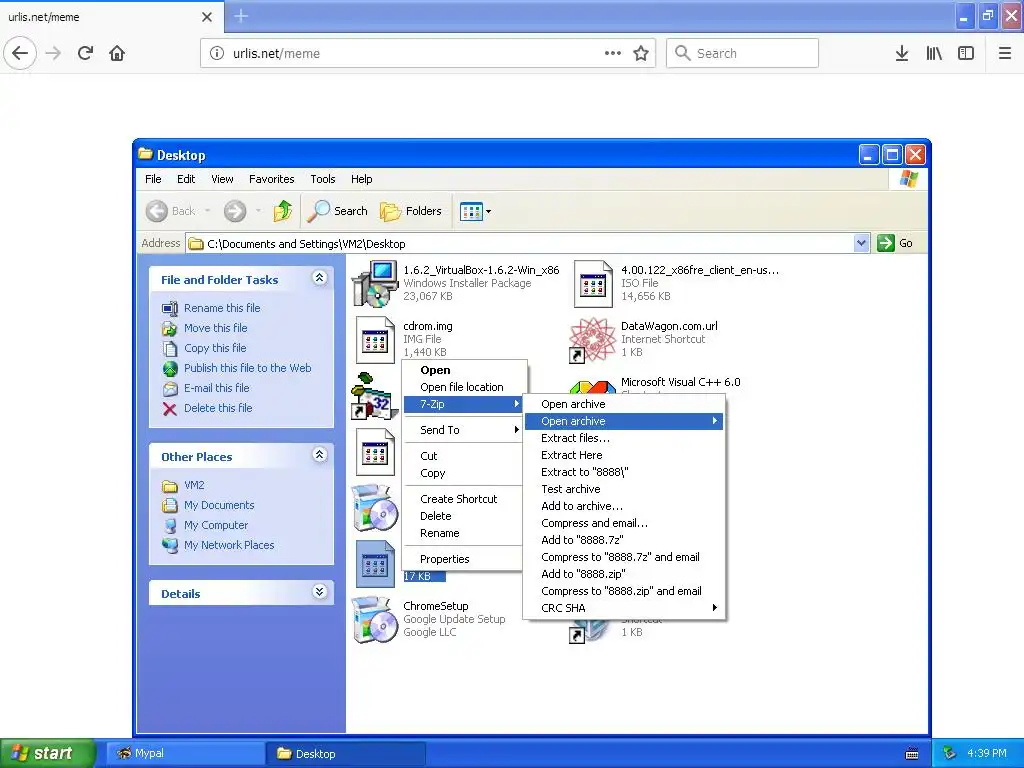
Task: Choose Add to "8888.zip"
Action: pos(624,574)
